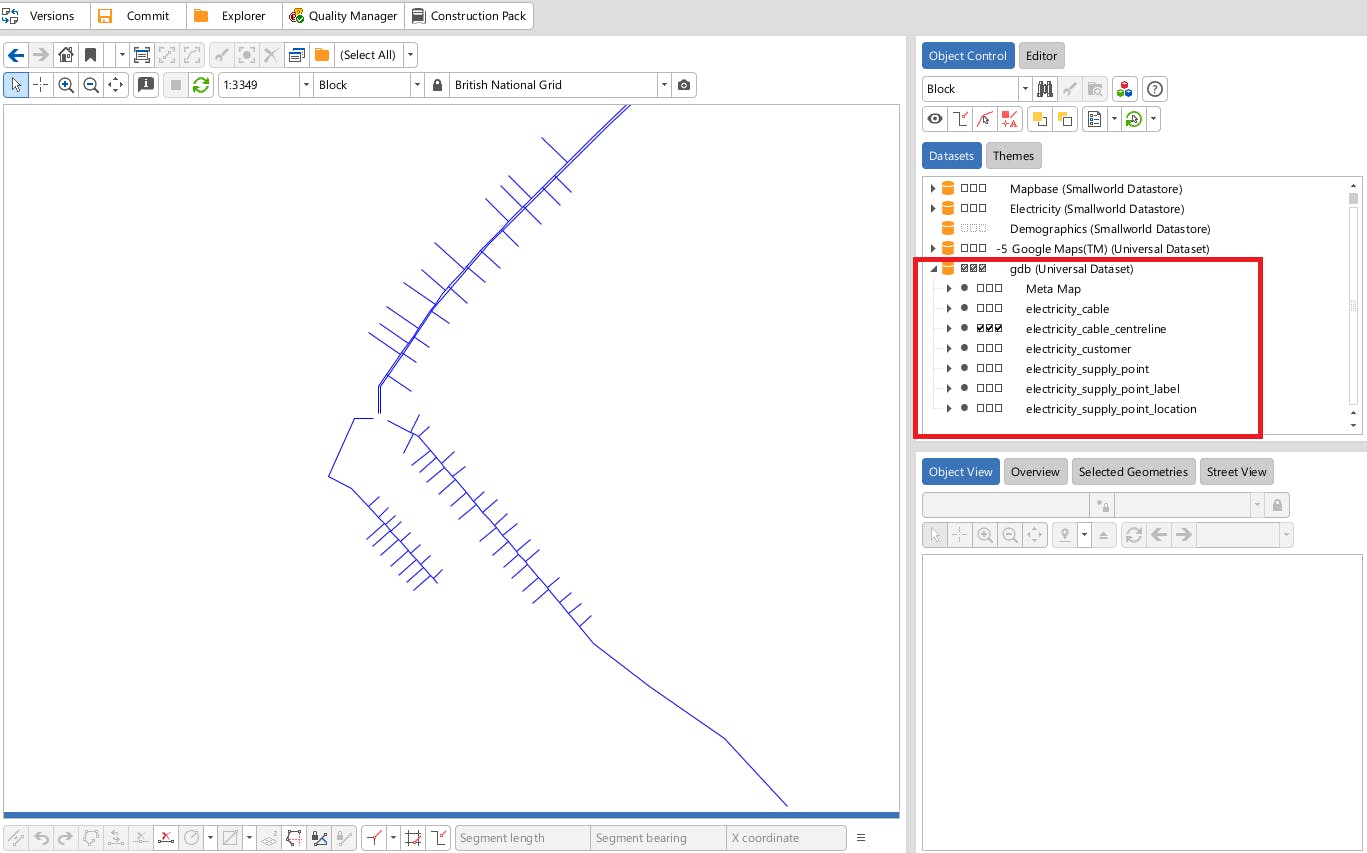Open help with the question mark icon
The width and height of the screenshot is (1367, 853).
coord(1155,89)
